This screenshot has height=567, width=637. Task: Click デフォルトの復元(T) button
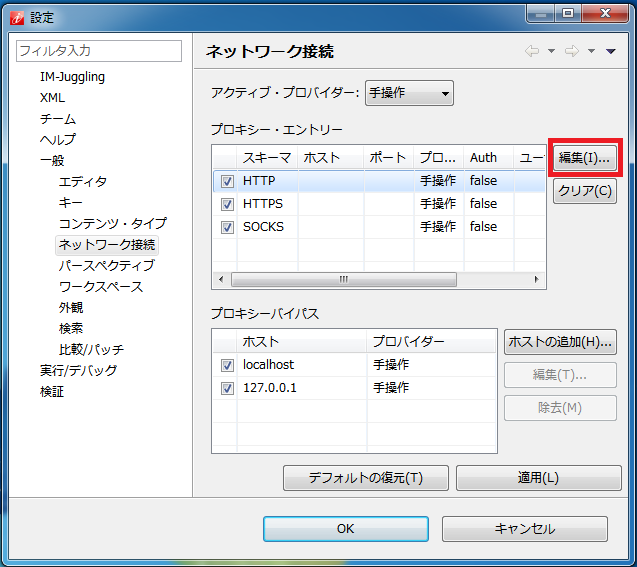tap(366, 478)
